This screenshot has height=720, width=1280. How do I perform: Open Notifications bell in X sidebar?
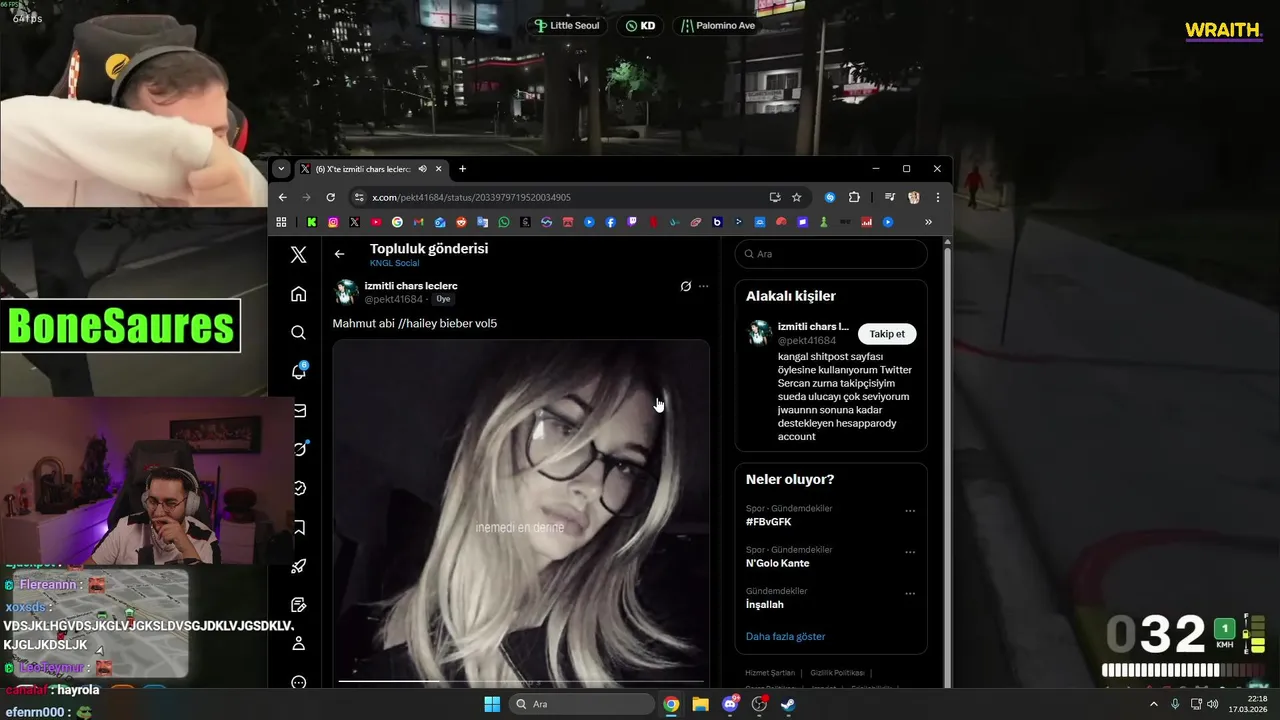298,371
